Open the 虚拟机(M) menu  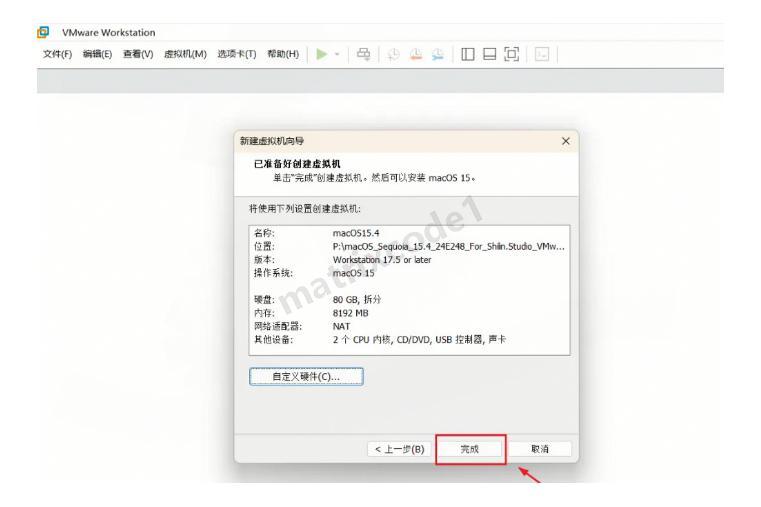[x=185, y=54]
